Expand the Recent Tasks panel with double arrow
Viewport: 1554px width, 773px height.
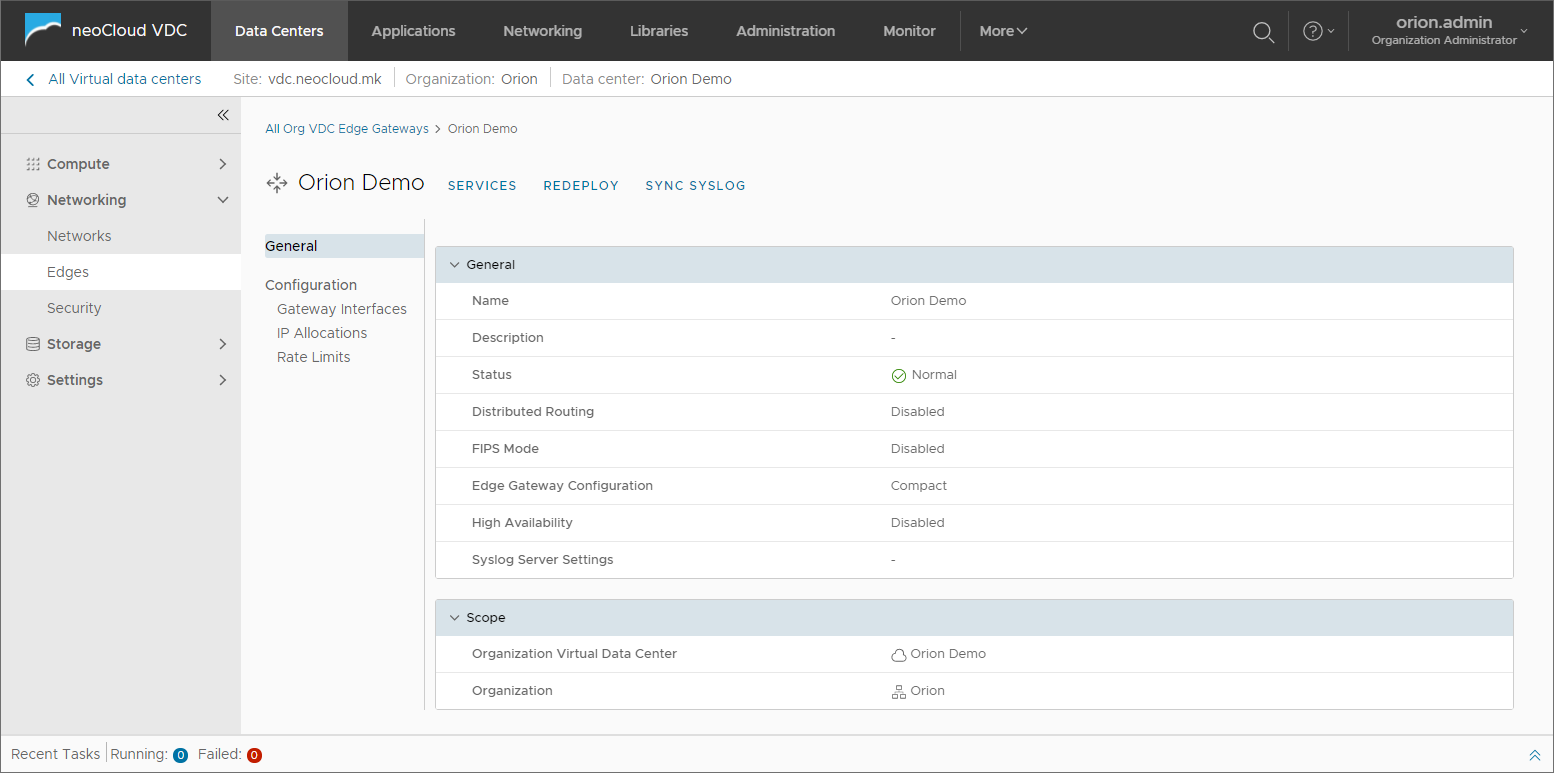coord(1535,755)
